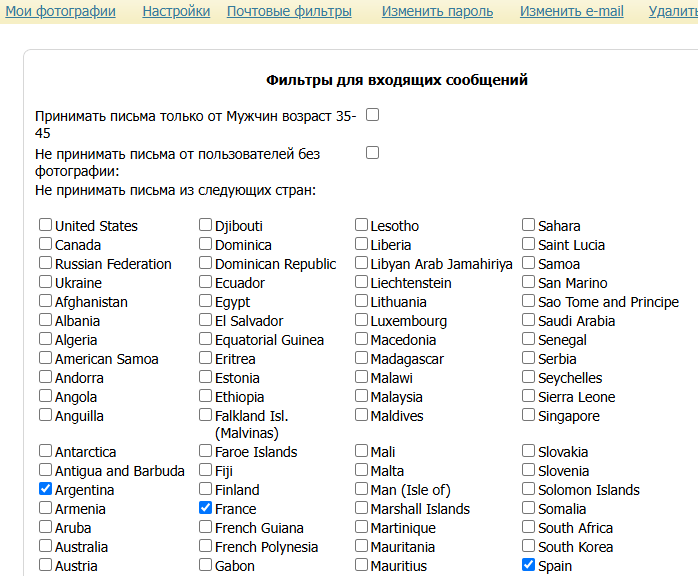Image resolution: width=698 pixels, height=576 pixels.
Task: Select the Ukraine checkbox
Action: click(x=46, y=283)
